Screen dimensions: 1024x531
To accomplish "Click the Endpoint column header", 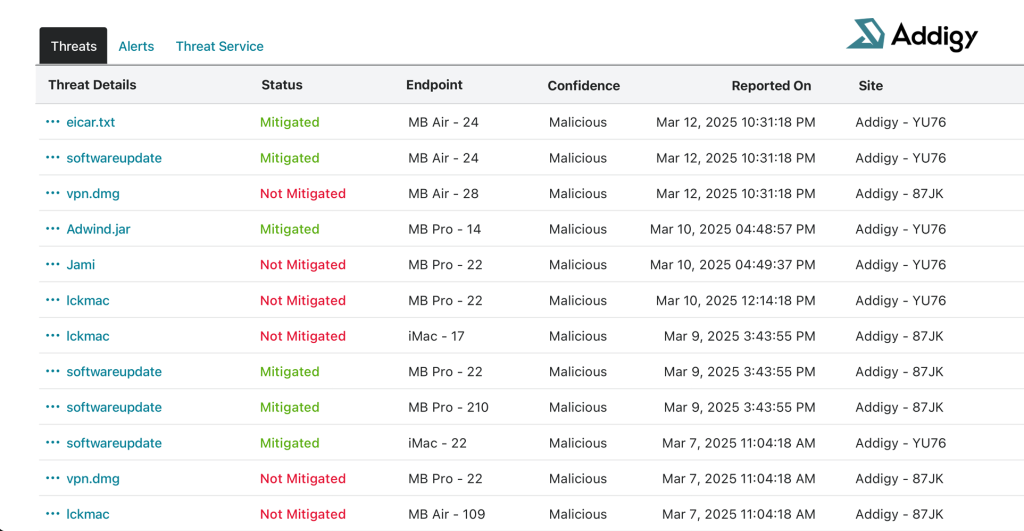I will 434,85.
